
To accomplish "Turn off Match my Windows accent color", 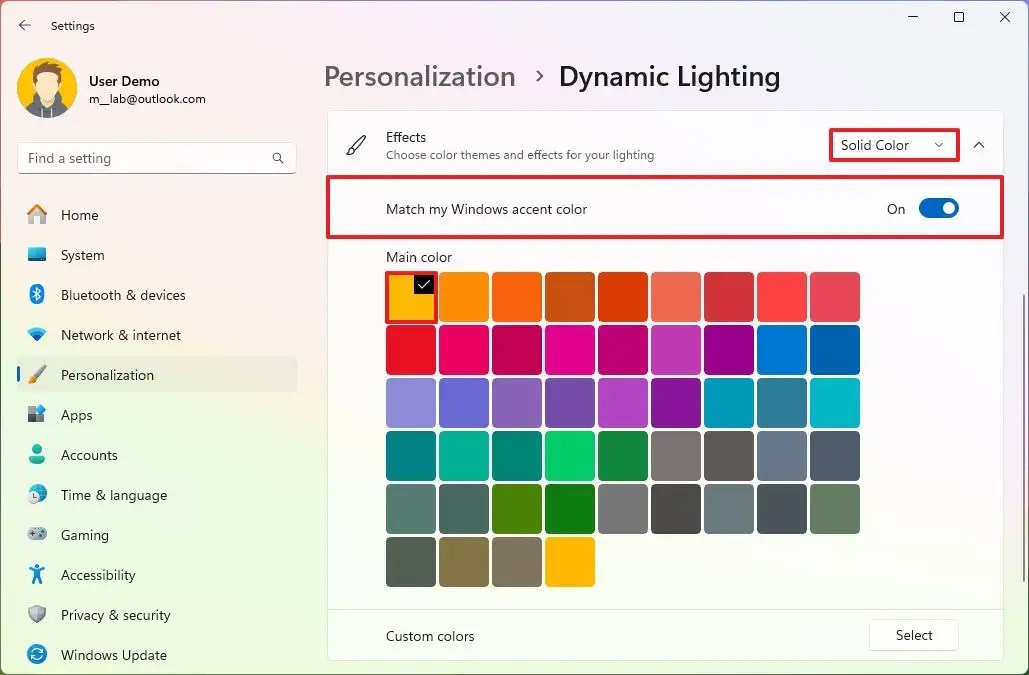I will pos(938,208).
